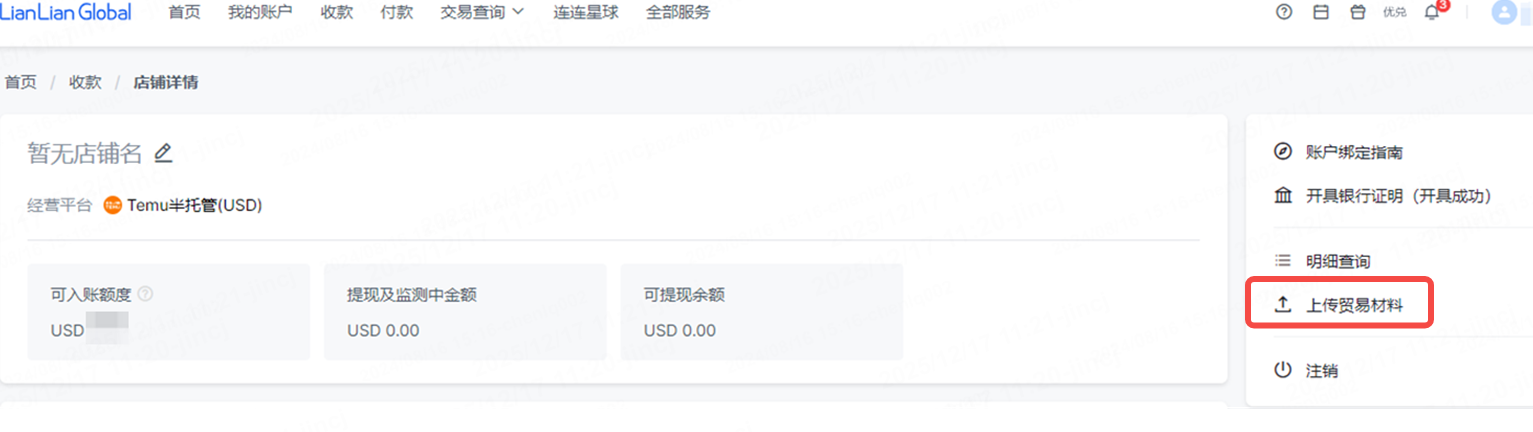1533x432 pixels.
Task: Click the Temu platform logo icon
Action: [x=113, y=205]
